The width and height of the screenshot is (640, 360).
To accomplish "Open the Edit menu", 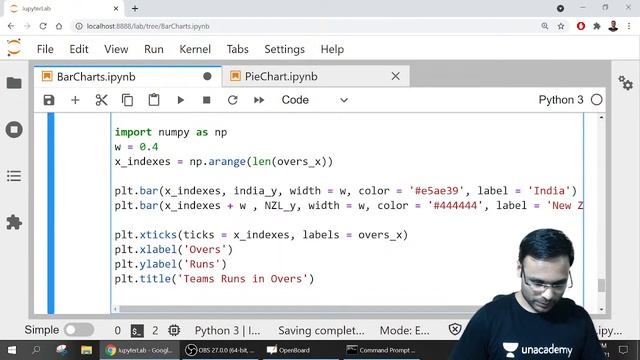I will click(79, 49).
